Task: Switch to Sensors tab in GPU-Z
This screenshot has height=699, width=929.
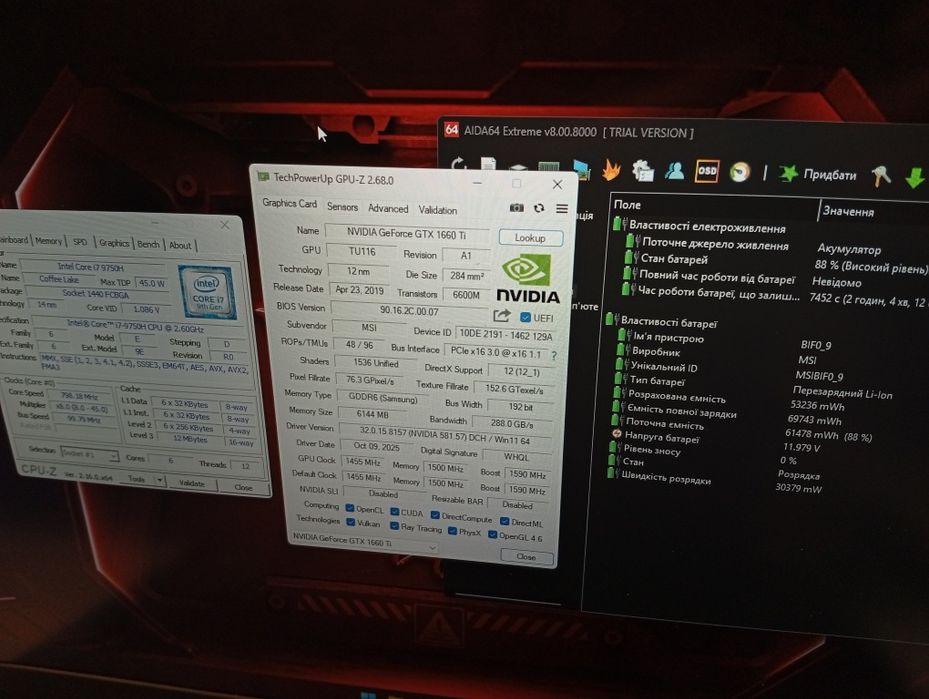Action: pos(342,207)
